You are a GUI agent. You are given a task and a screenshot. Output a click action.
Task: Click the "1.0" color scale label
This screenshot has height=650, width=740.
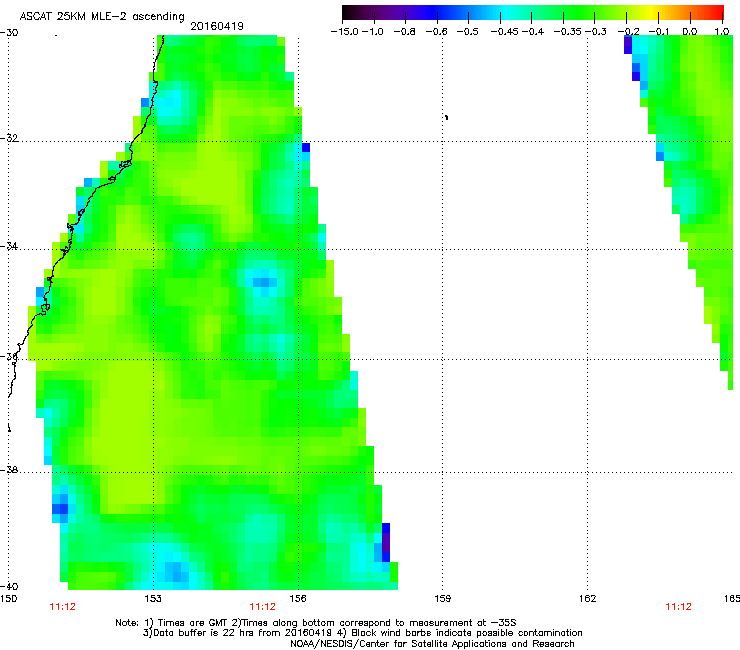722,32
